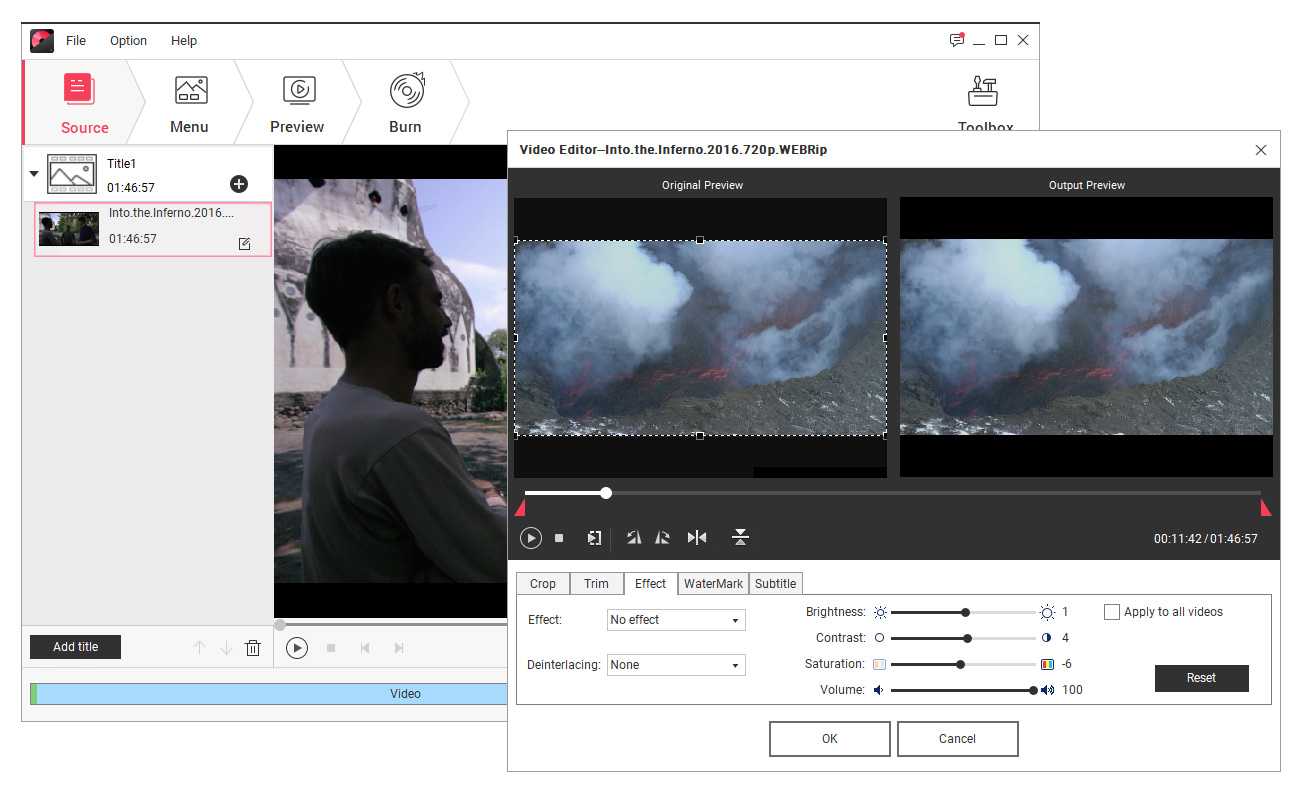
Task: Select the Effect tab
Action: pos(650,584)
